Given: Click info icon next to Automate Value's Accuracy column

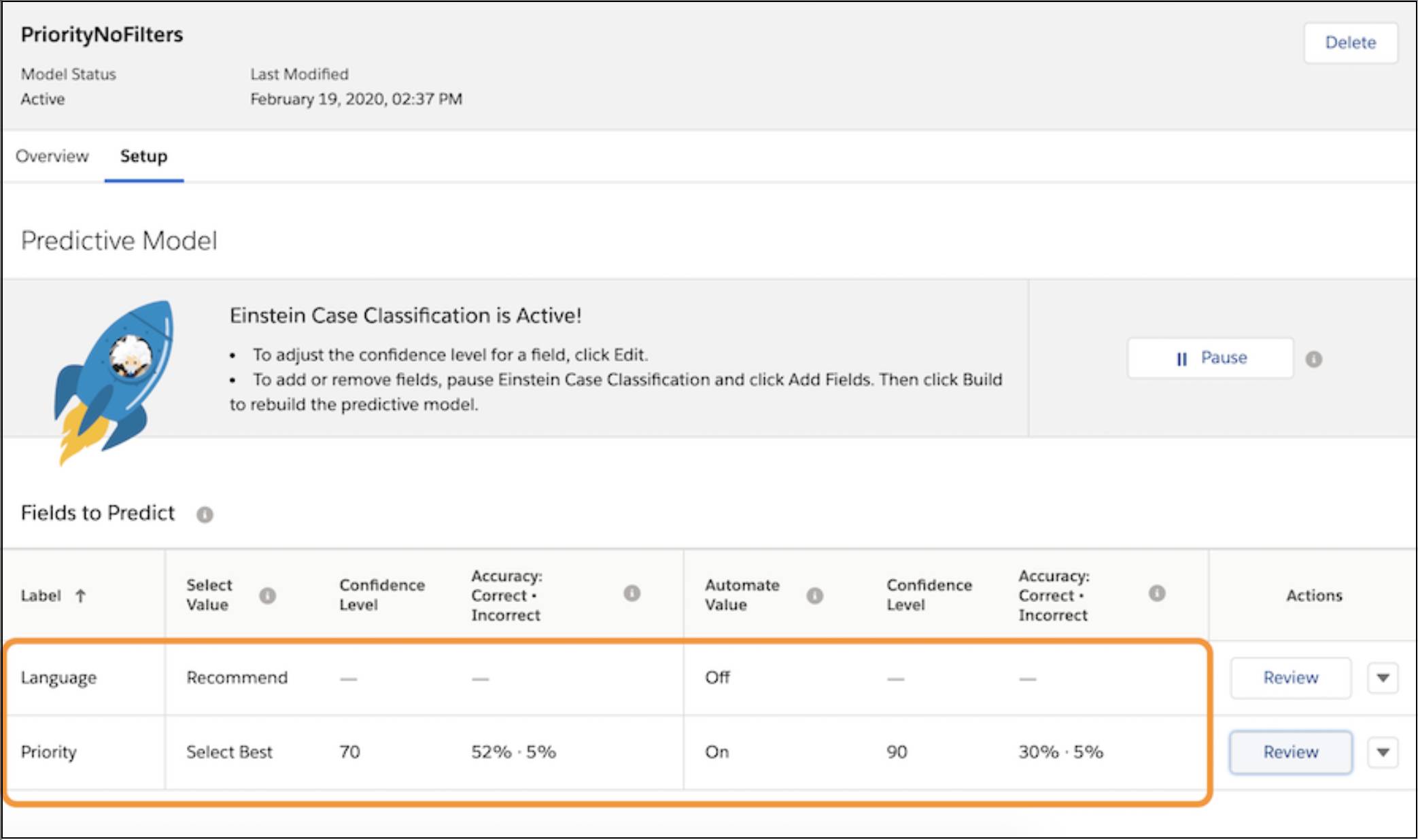Looking at the screenshot, I should click(1156, 593).
